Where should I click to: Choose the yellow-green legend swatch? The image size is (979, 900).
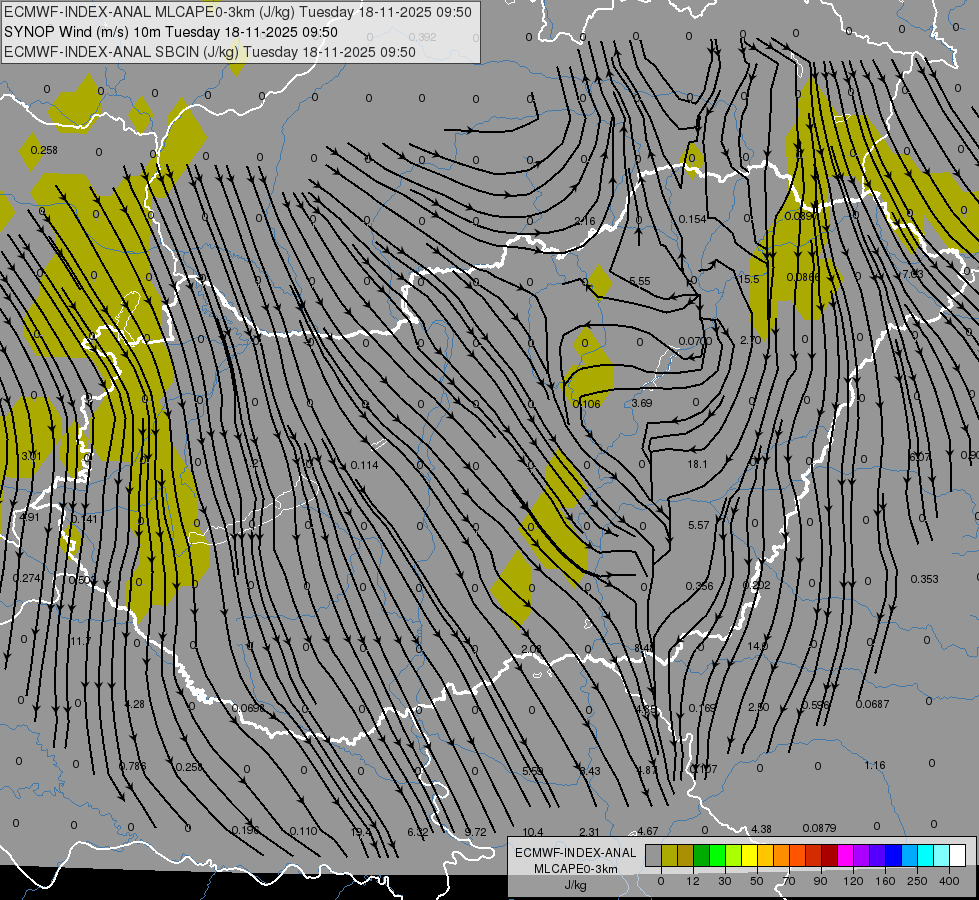(x=734, y=855)
